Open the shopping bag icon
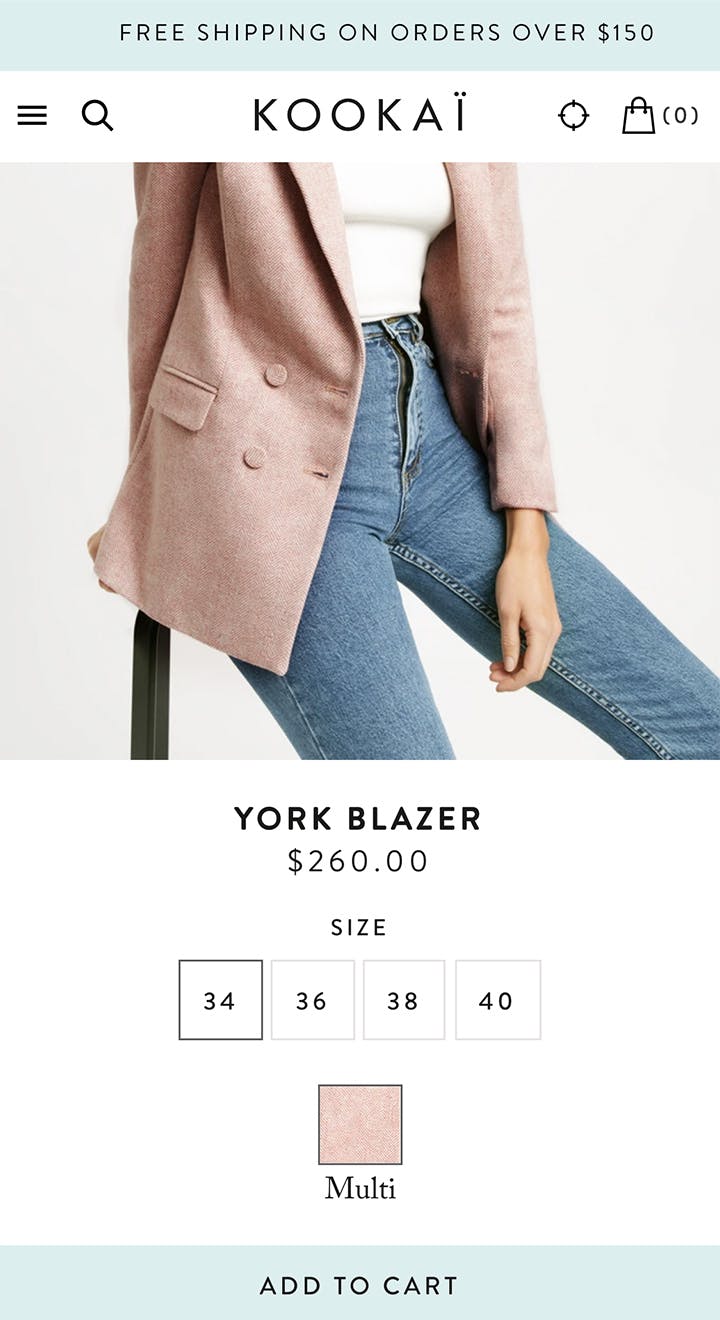Screen dimensions: 720x1320 (x=638, y=115)
